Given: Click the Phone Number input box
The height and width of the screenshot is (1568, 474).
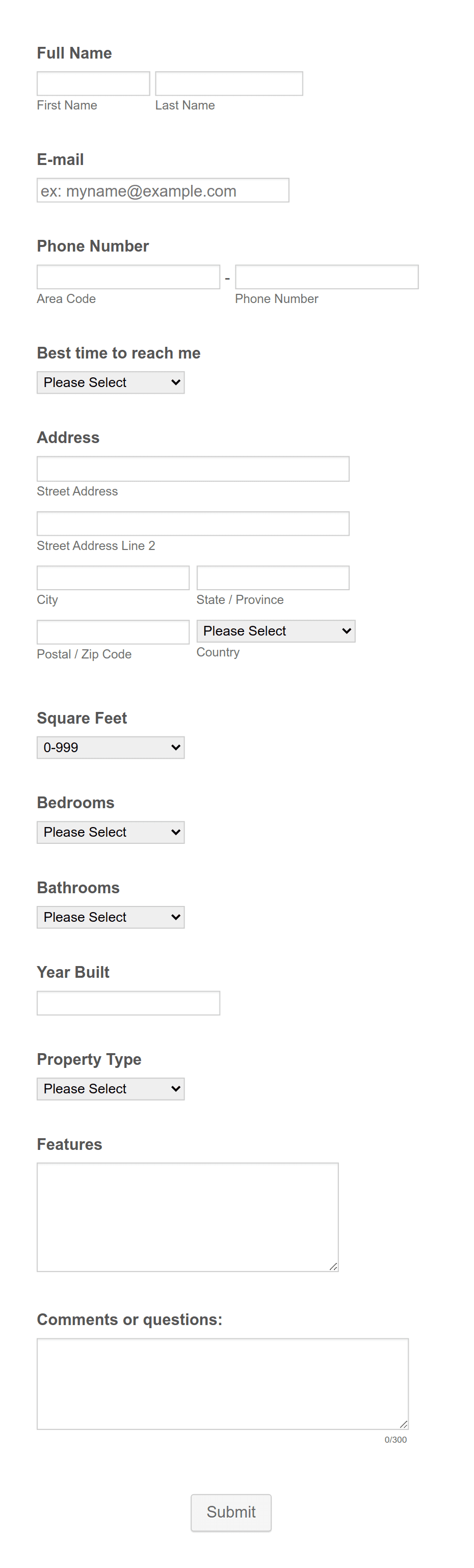Looking at the screenshot, I should [327, 277].
